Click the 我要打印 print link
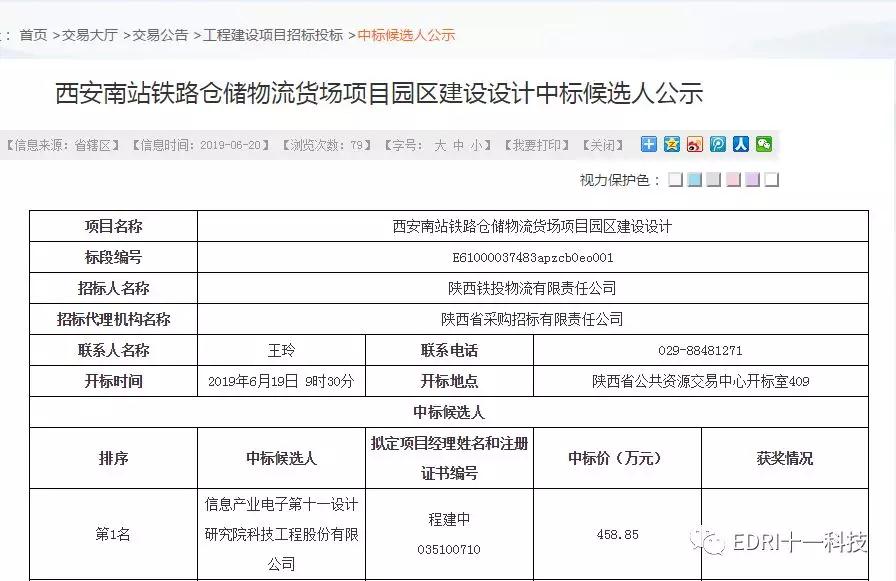The width and height of the screenshot is (896, 581). (537, 145)
